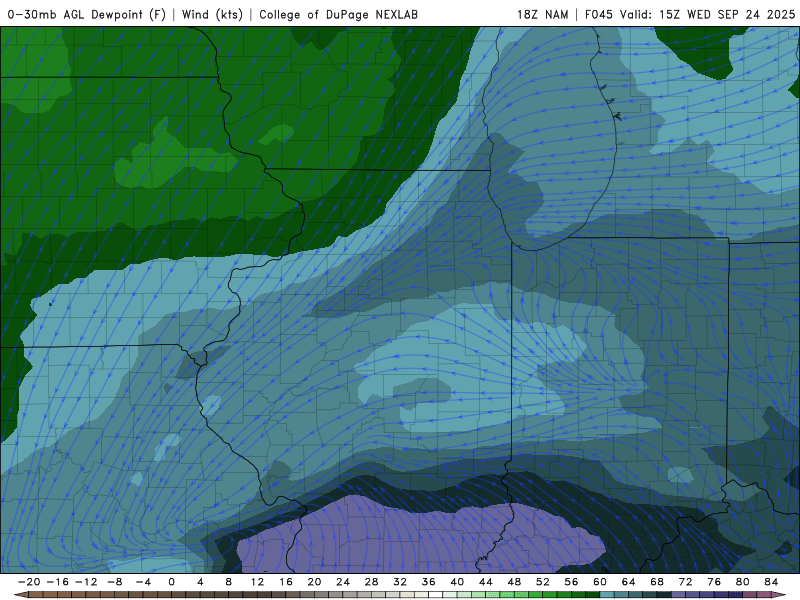Select the "18Z NAM" model run label
800x600 pixels.
coord(543,15)
